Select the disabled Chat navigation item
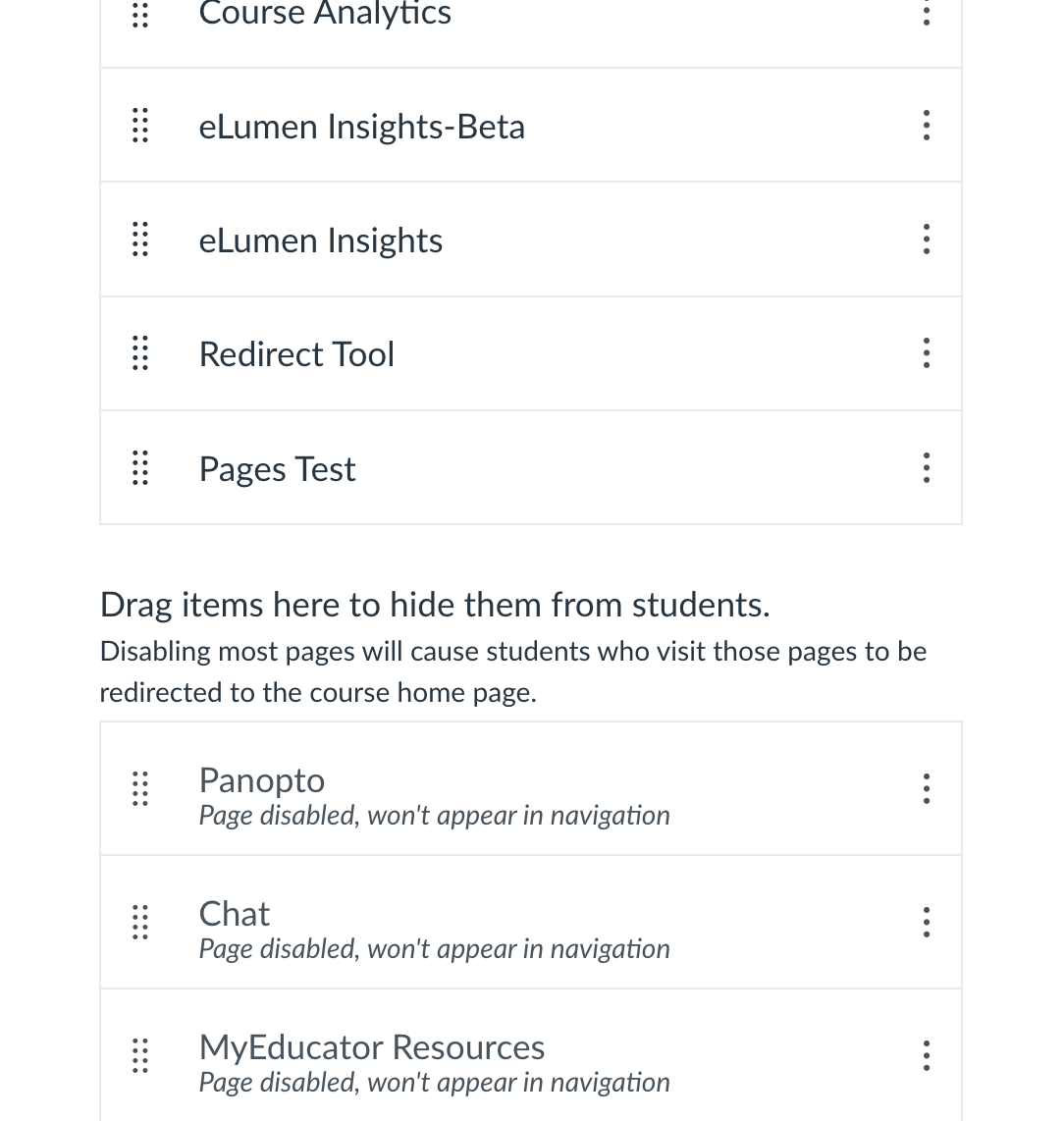Viewport: 1064px width, 1121px height. click(x=235, y=915)
